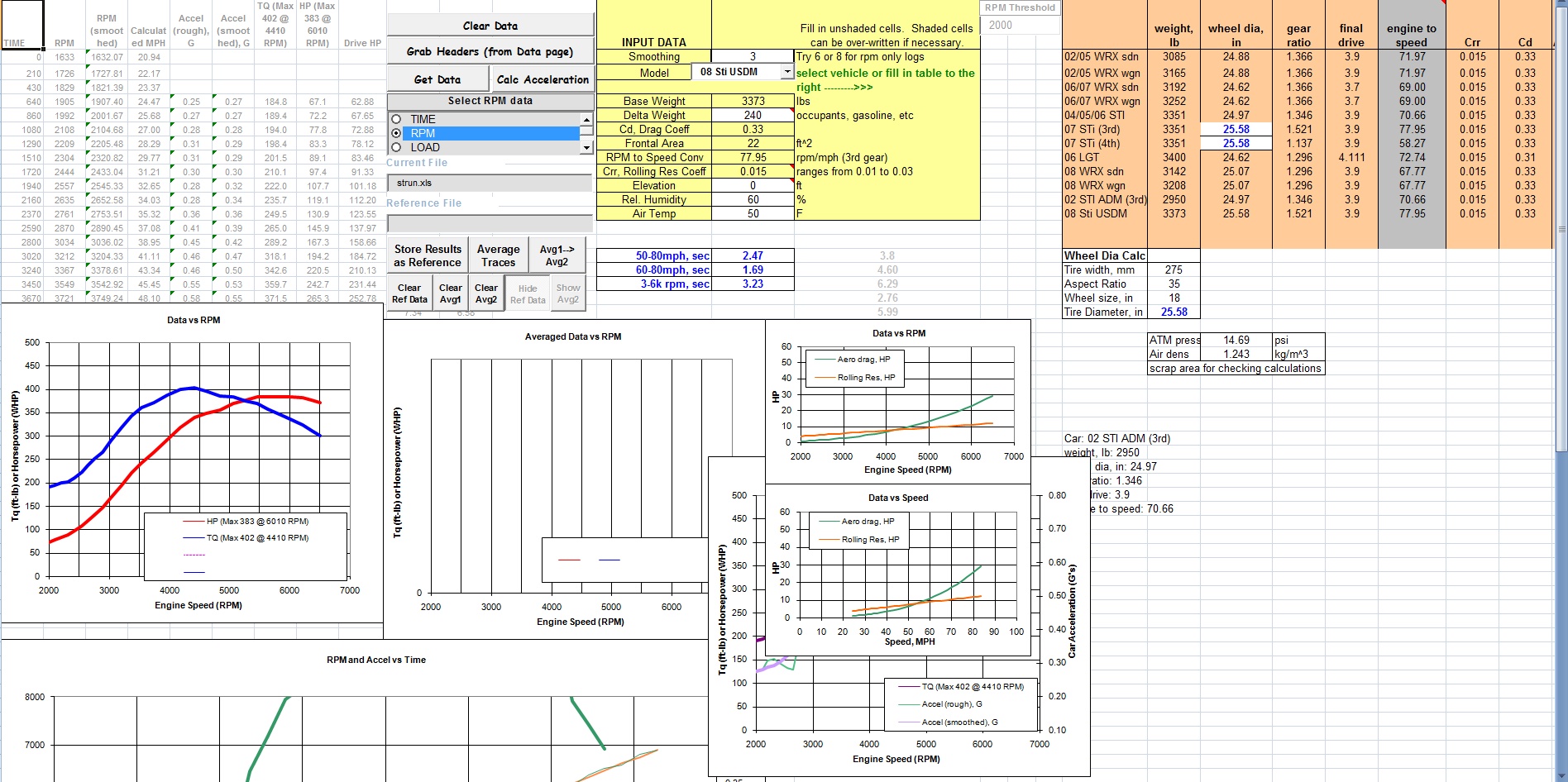Run Calc Acceleration

543,79
